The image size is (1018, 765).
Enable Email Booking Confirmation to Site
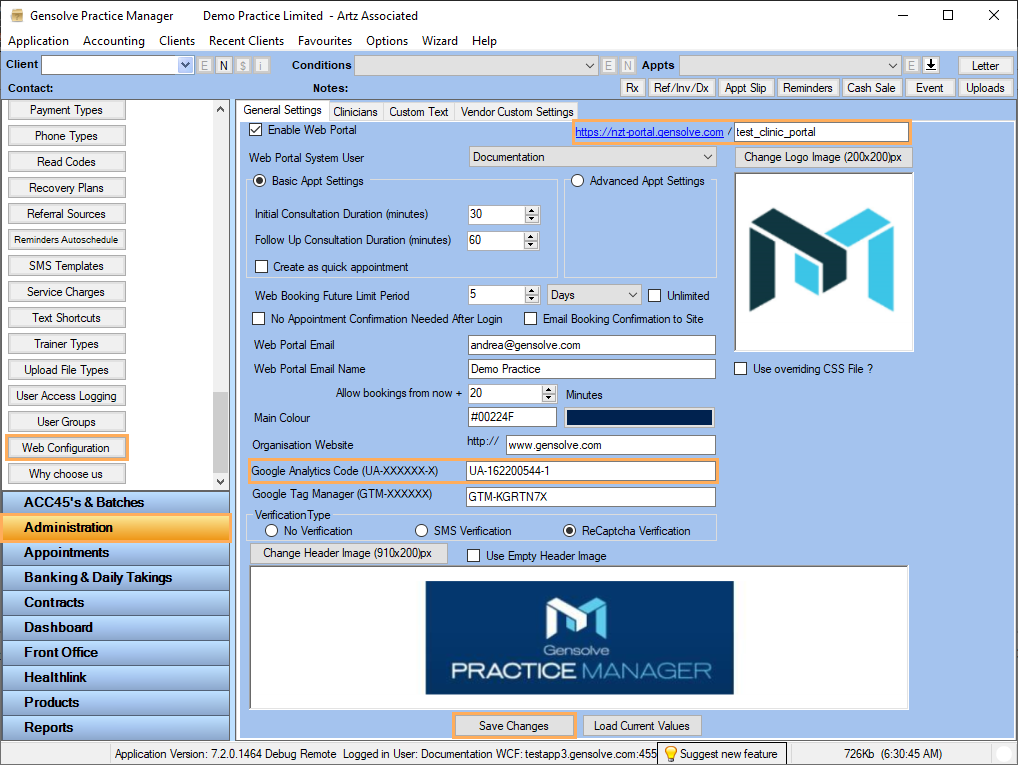[530, 319]
